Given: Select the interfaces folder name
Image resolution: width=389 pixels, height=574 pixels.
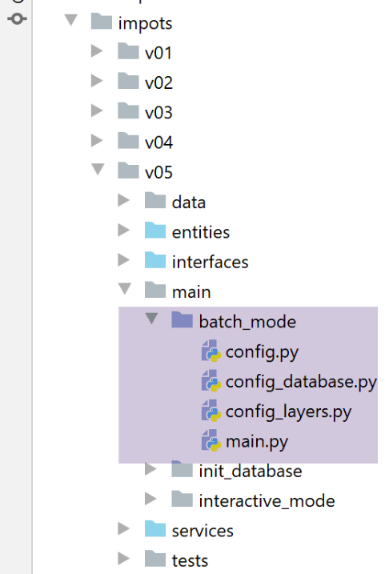Looking at the screenshot, I should [x=210, y=262].
